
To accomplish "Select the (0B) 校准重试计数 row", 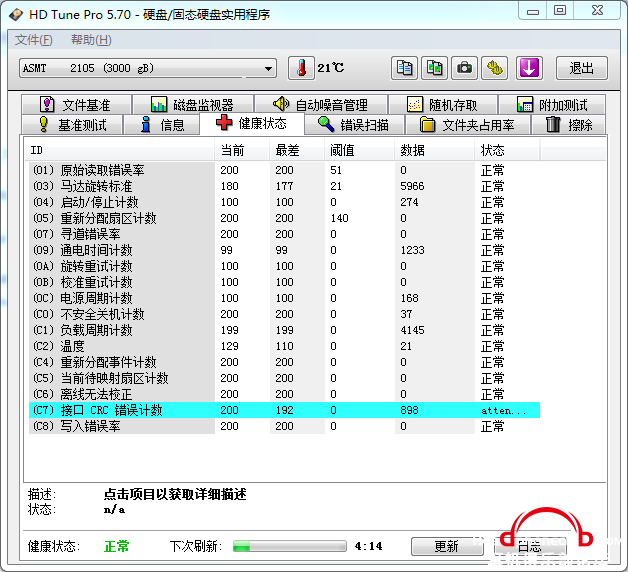I will [x=284, y=282].
